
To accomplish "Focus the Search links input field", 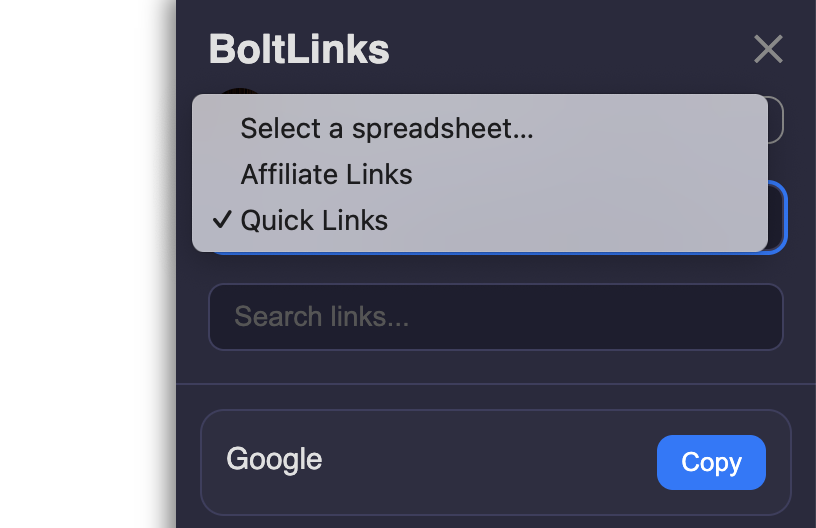I will click(x=495, y=317).
